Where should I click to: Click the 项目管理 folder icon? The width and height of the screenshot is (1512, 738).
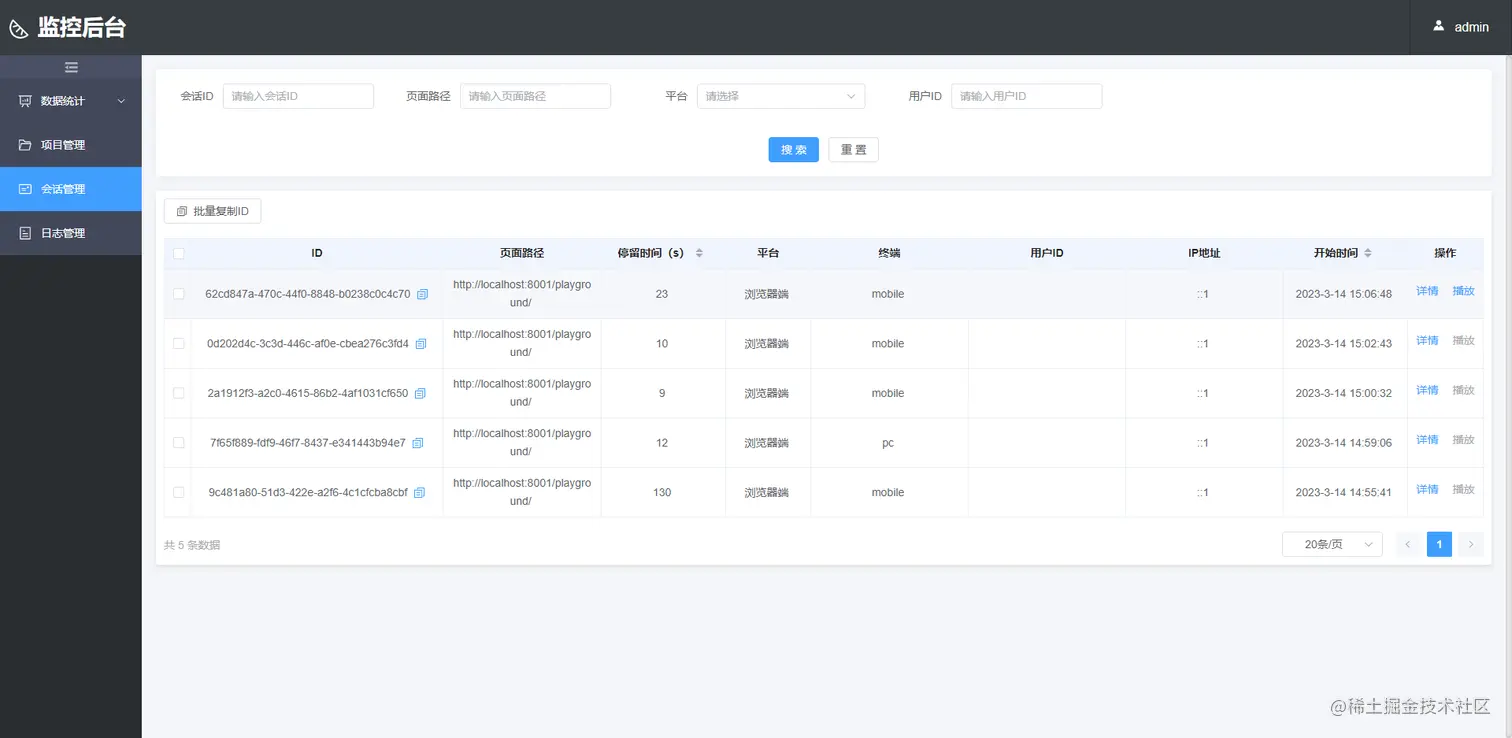pos(25,145)
